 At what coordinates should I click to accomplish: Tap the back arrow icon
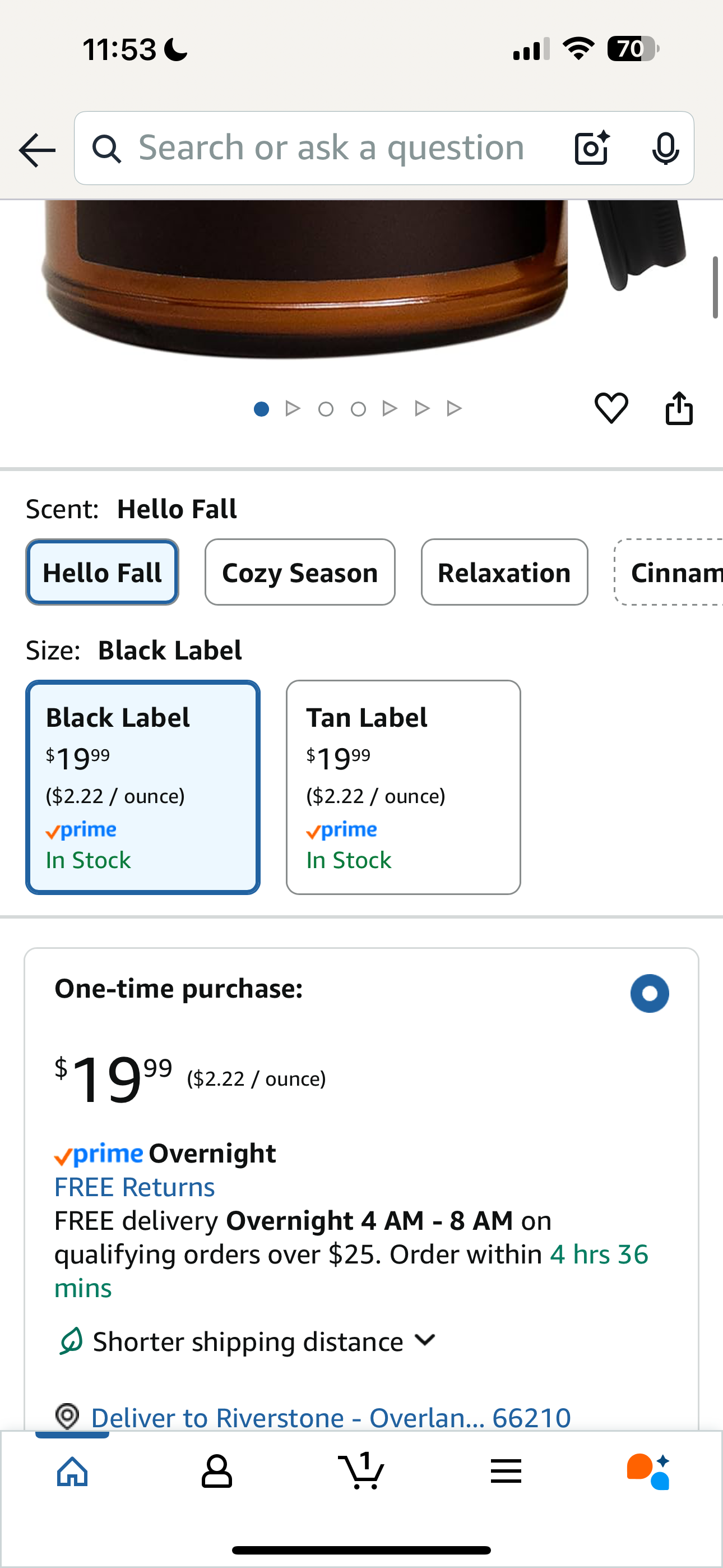point(38,150)
